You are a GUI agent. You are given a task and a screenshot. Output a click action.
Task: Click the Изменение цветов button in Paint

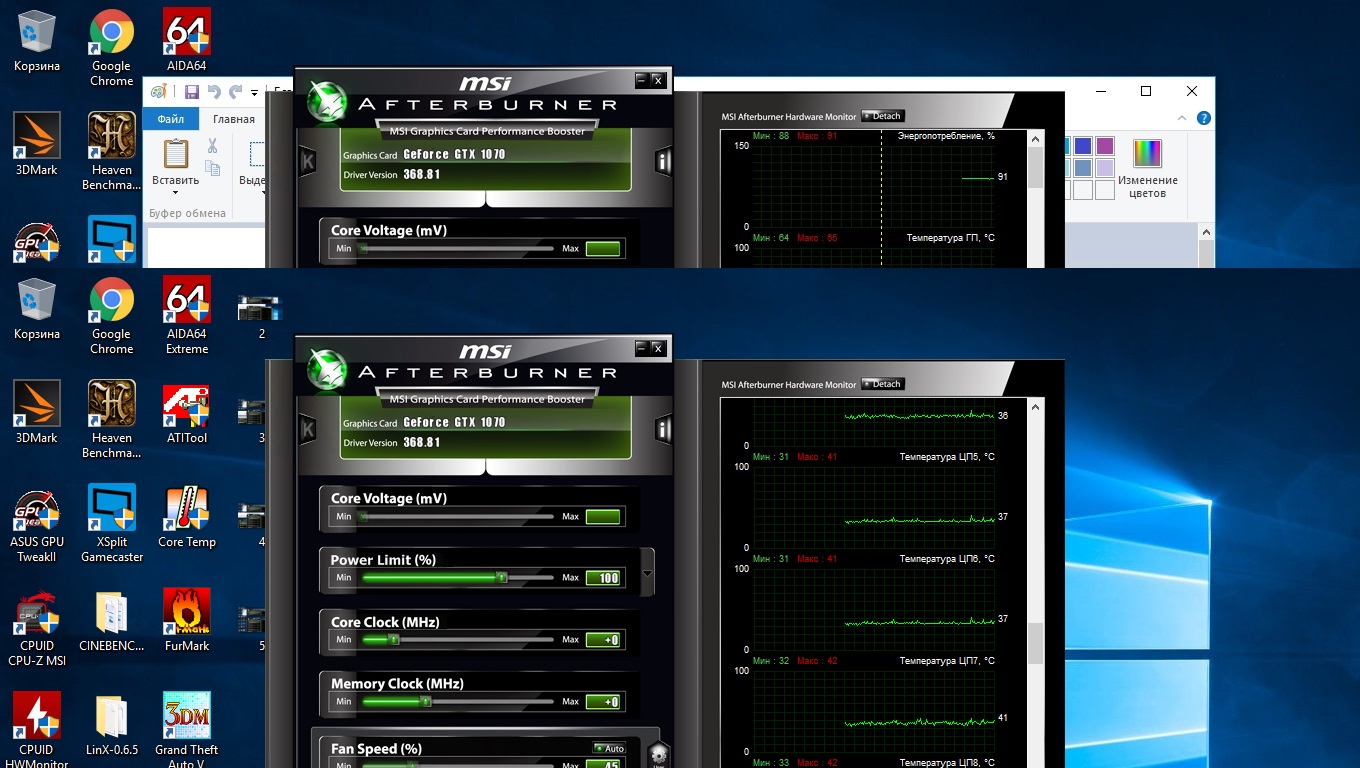[x=1148, y=167]
